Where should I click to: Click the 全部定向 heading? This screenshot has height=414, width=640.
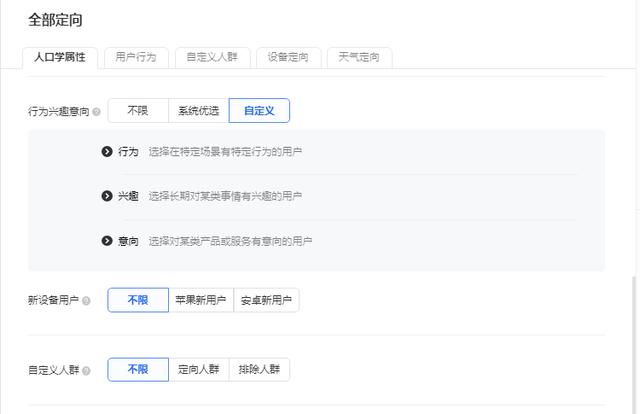coord(55,20)
